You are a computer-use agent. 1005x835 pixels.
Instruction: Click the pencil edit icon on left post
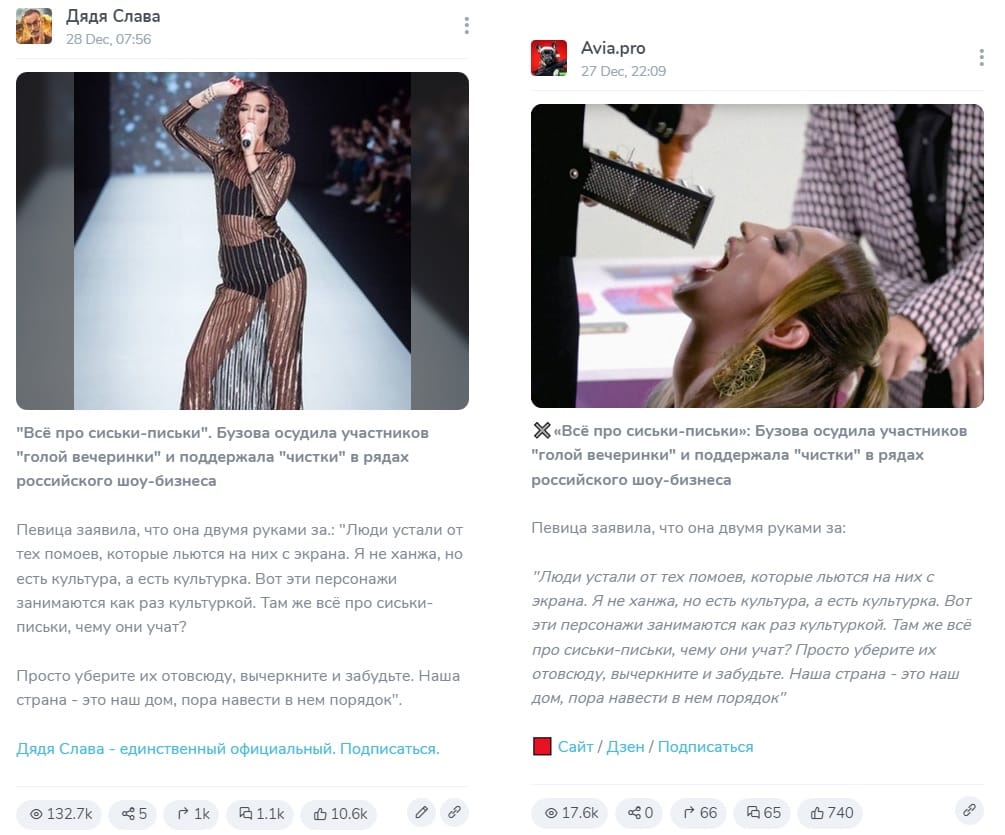click(421, 813)
